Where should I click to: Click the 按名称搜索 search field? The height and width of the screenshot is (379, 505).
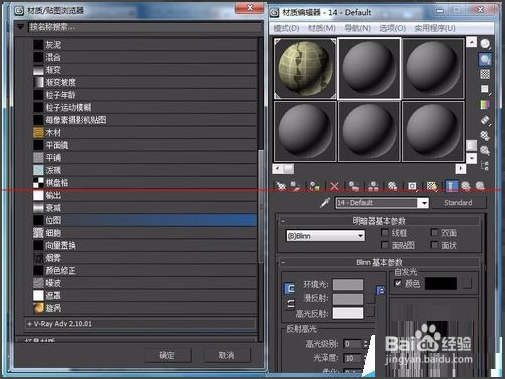tap(145, 27)
